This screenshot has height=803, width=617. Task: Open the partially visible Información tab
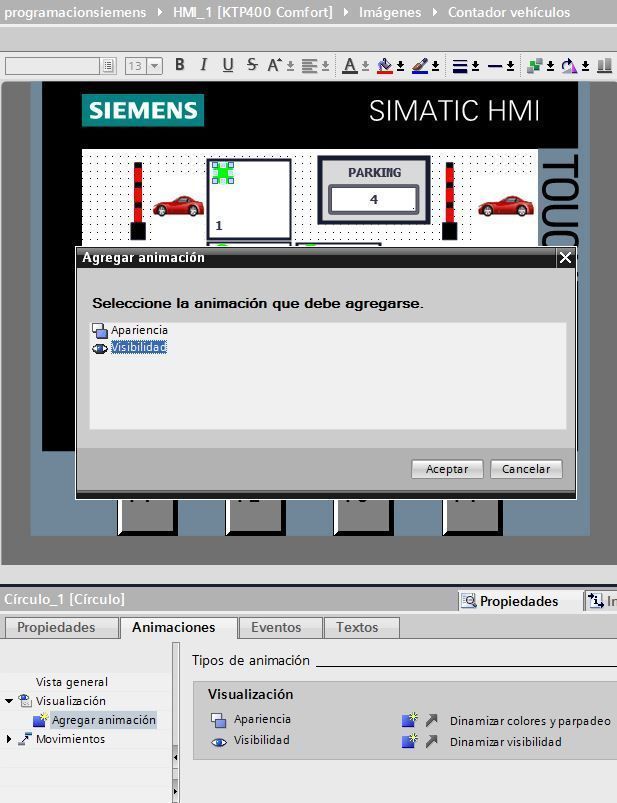coord(602,601)
